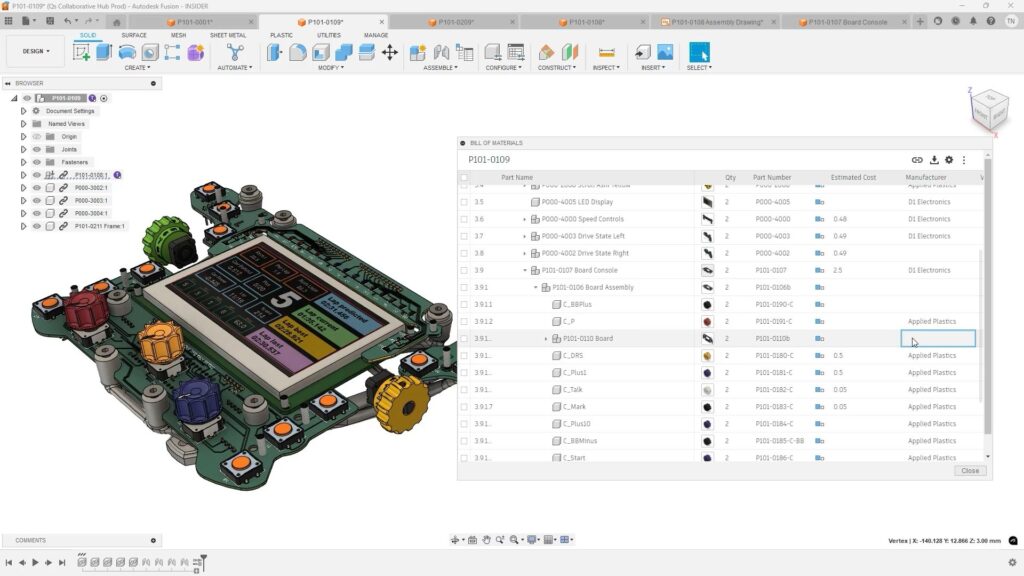Select the Extrude tool in Create

pyautogui.click(x=104, y=52)
